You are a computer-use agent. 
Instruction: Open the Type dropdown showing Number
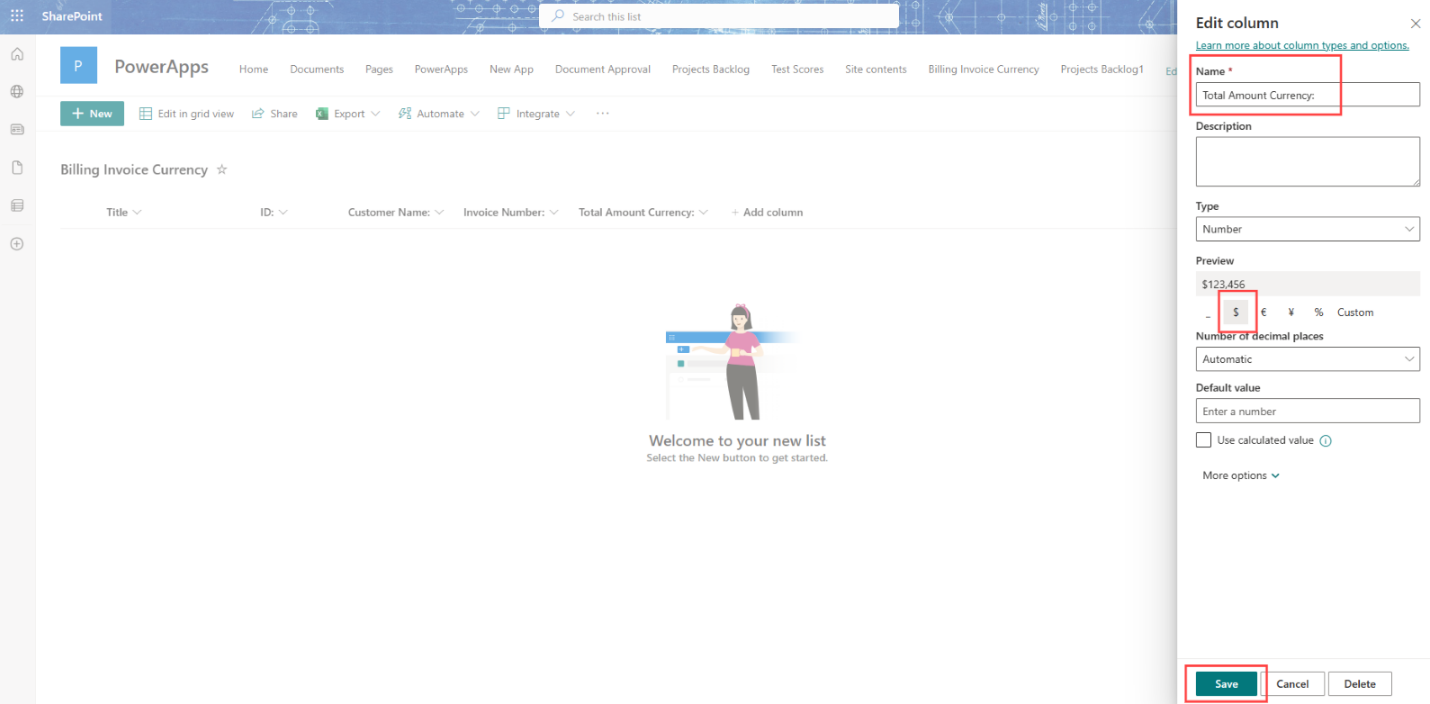coord(1307,228)
